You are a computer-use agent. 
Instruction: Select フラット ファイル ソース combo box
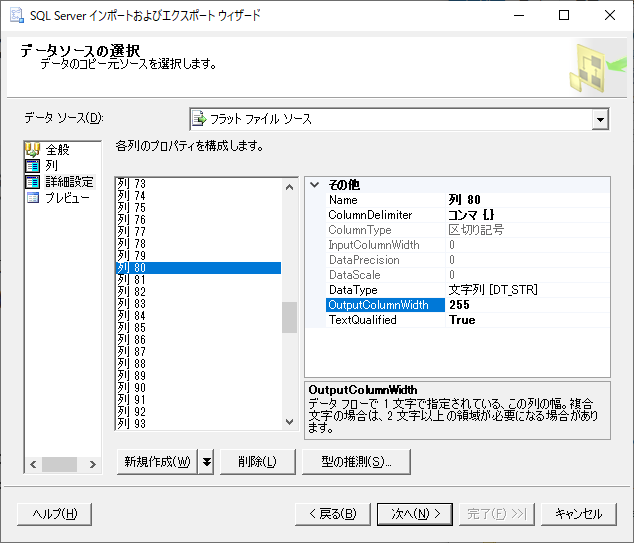pyautogui.click(x=399, y=119)
